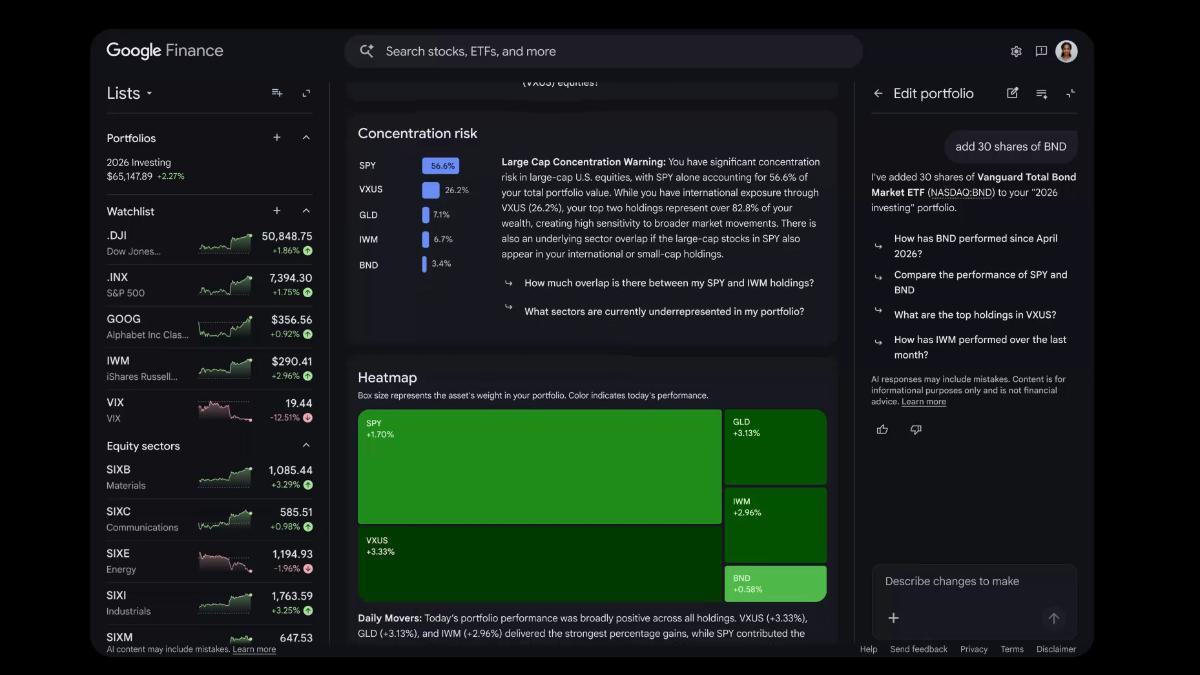
Task: Open the feedback icon in header
Action: [x=1041, y=51]
